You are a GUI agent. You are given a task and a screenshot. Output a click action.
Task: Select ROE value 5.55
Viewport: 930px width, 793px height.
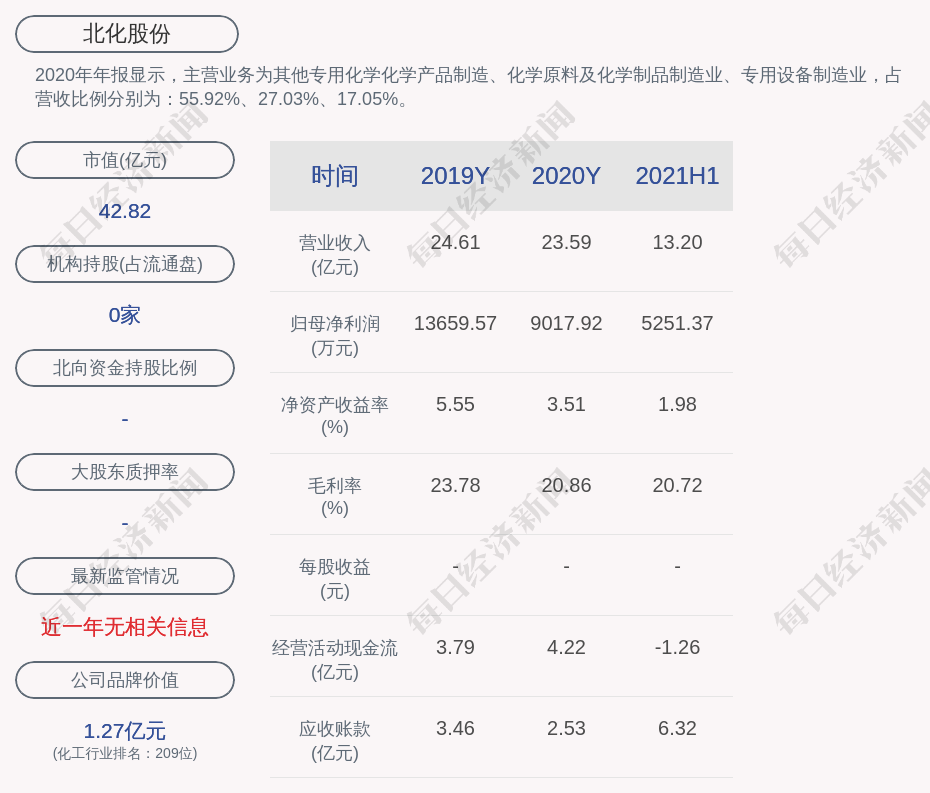coord(456,405)
